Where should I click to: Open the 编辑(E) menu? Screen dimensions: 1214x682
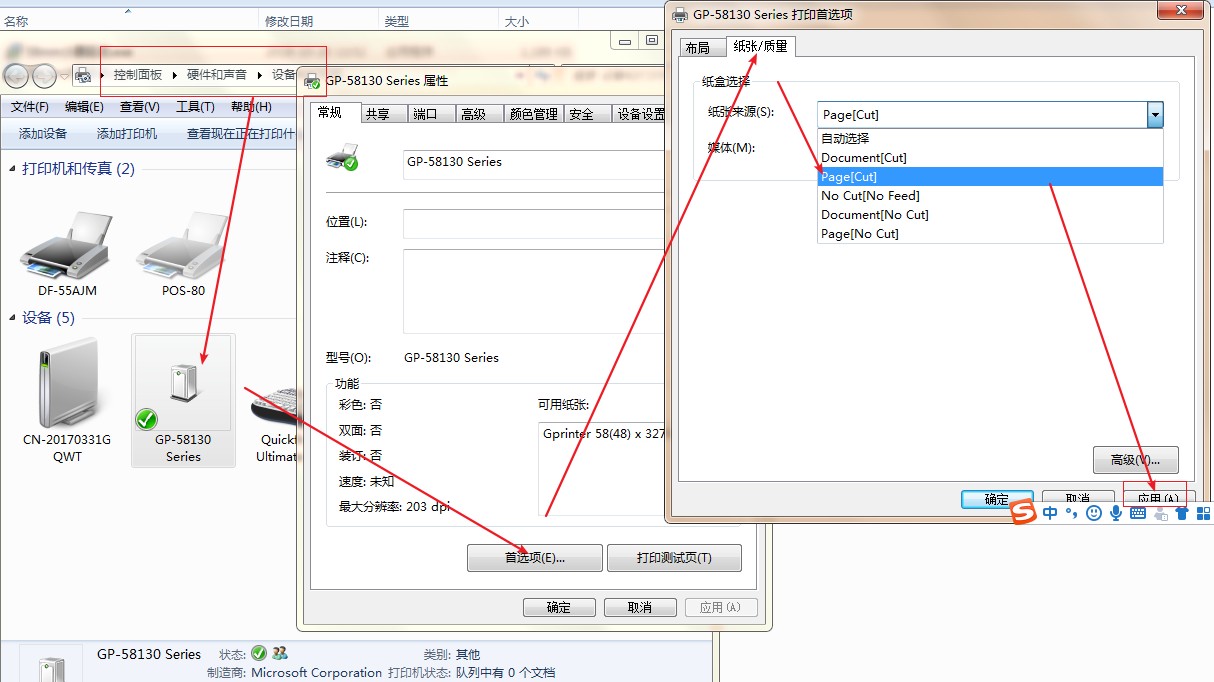click(x=85, y=107)
